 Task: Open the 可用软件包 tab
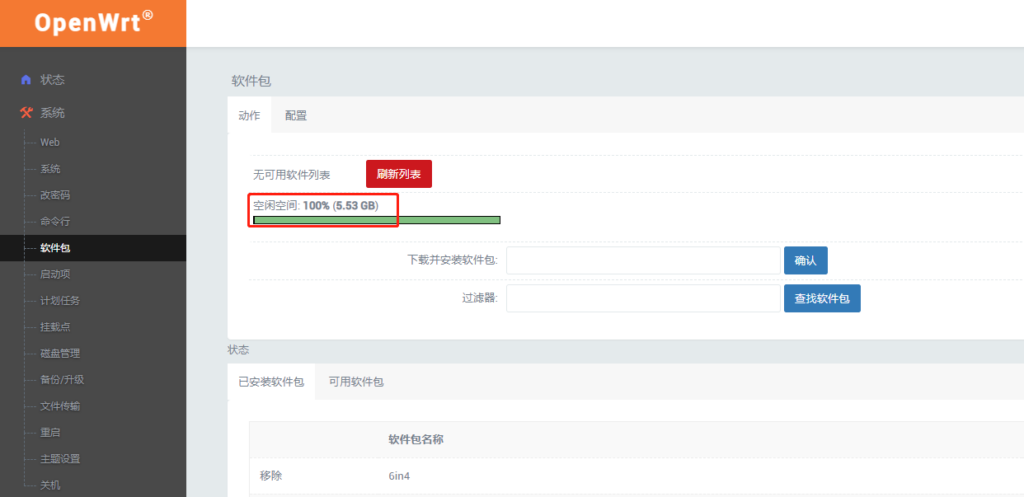coord(356,382)
